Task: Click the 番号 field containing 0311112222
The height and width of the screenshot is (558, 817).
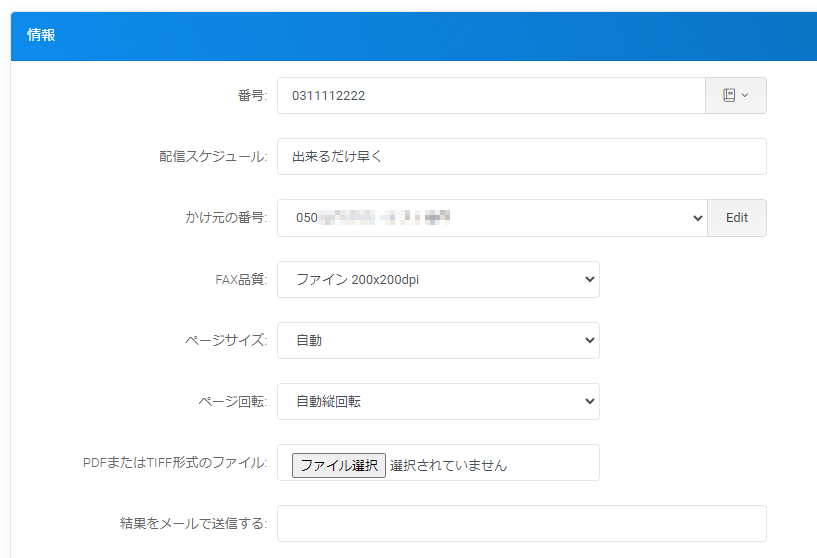Action: pos(490,96)
